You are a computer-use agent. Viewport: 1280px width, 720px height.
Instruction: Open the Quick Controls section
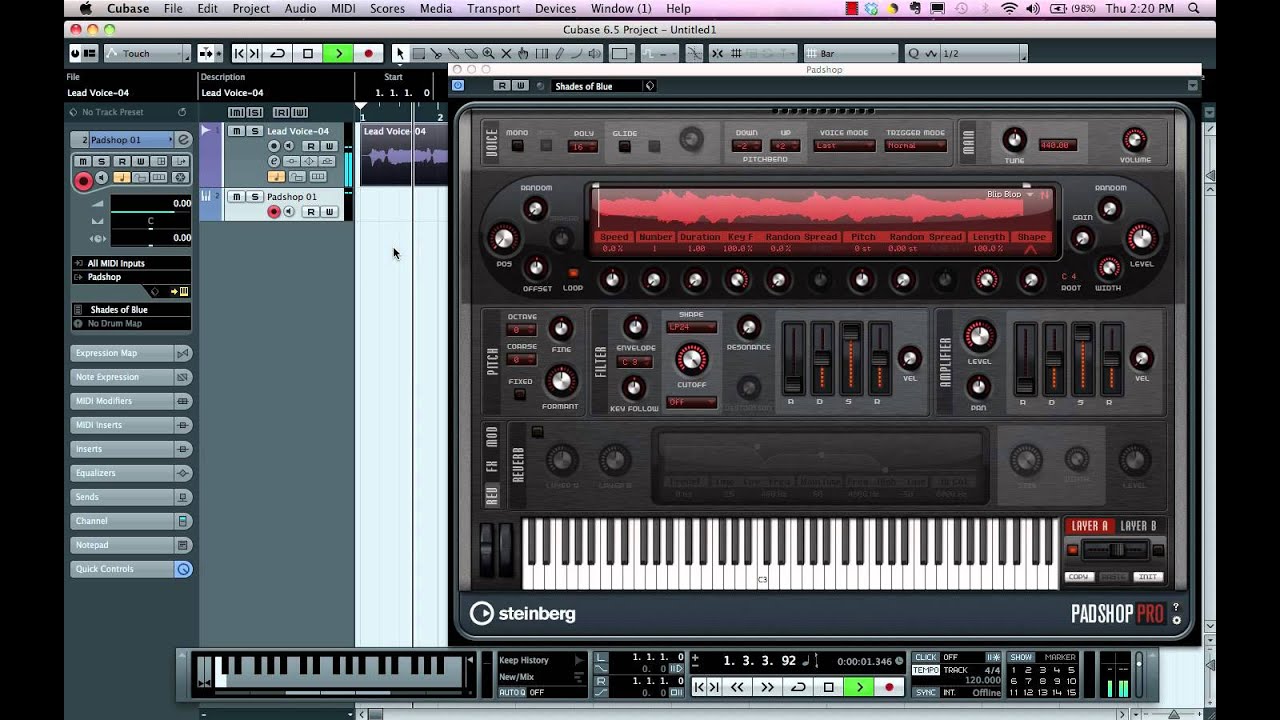click(130, 569)
